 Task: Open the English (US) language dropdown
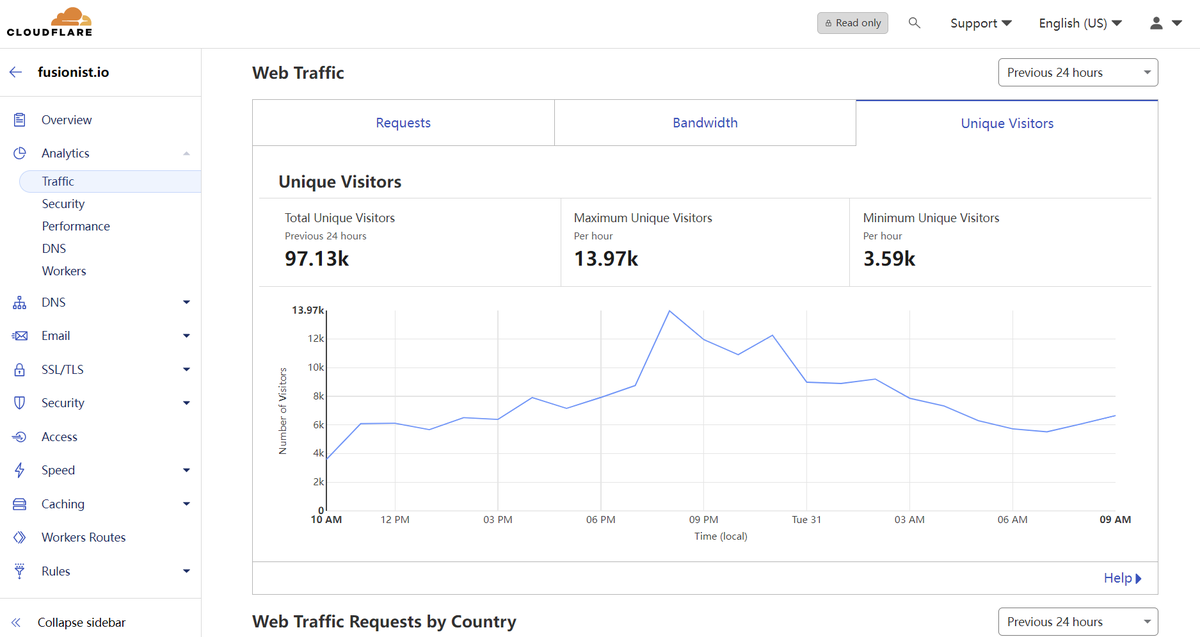pos(1080,23)
